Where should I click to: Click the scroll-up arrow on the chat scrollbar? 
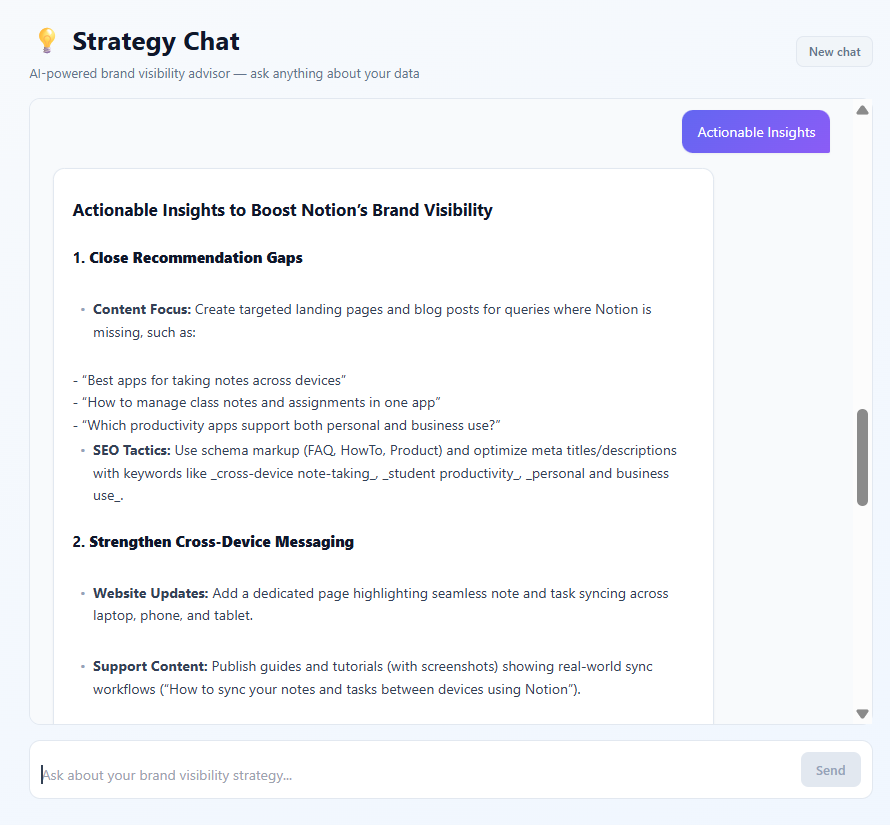(x=862, y=110)
